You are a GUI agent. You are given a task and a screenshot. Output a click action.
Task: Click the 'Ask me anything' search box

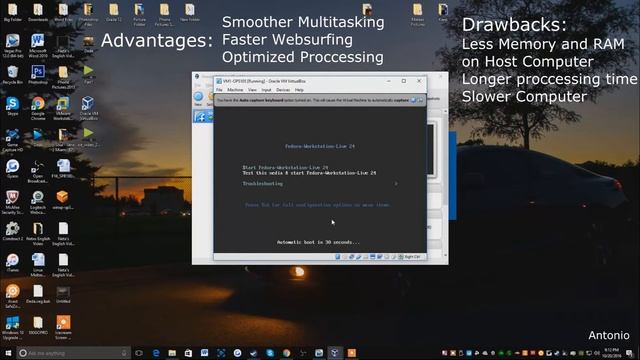pyautogui.click(x=73, y=353)
